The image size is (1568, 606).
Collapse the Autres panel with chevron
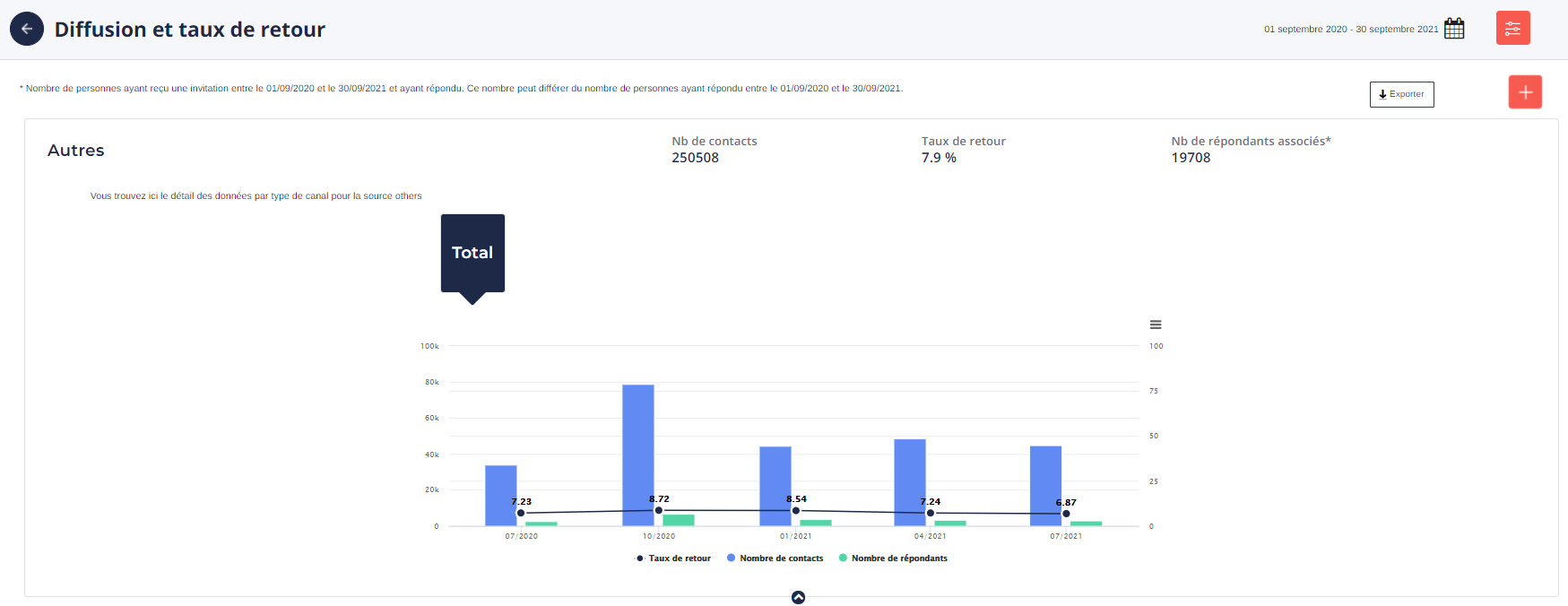coord(798,597)
